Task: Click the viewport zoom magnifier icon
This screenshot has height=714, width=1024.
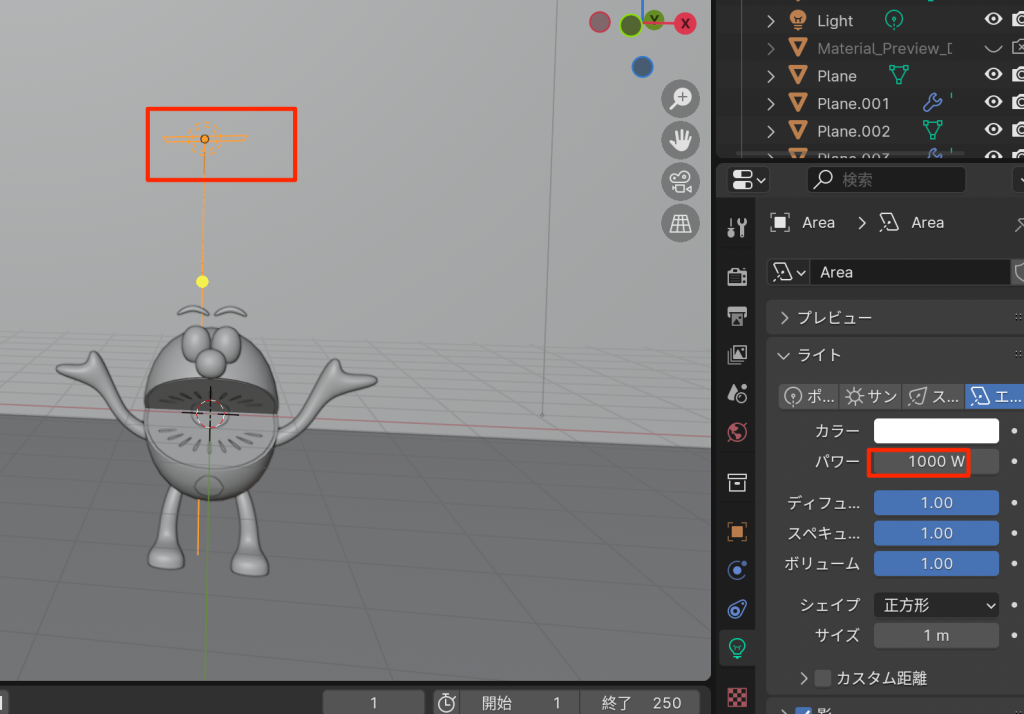Action: (681, 98)
